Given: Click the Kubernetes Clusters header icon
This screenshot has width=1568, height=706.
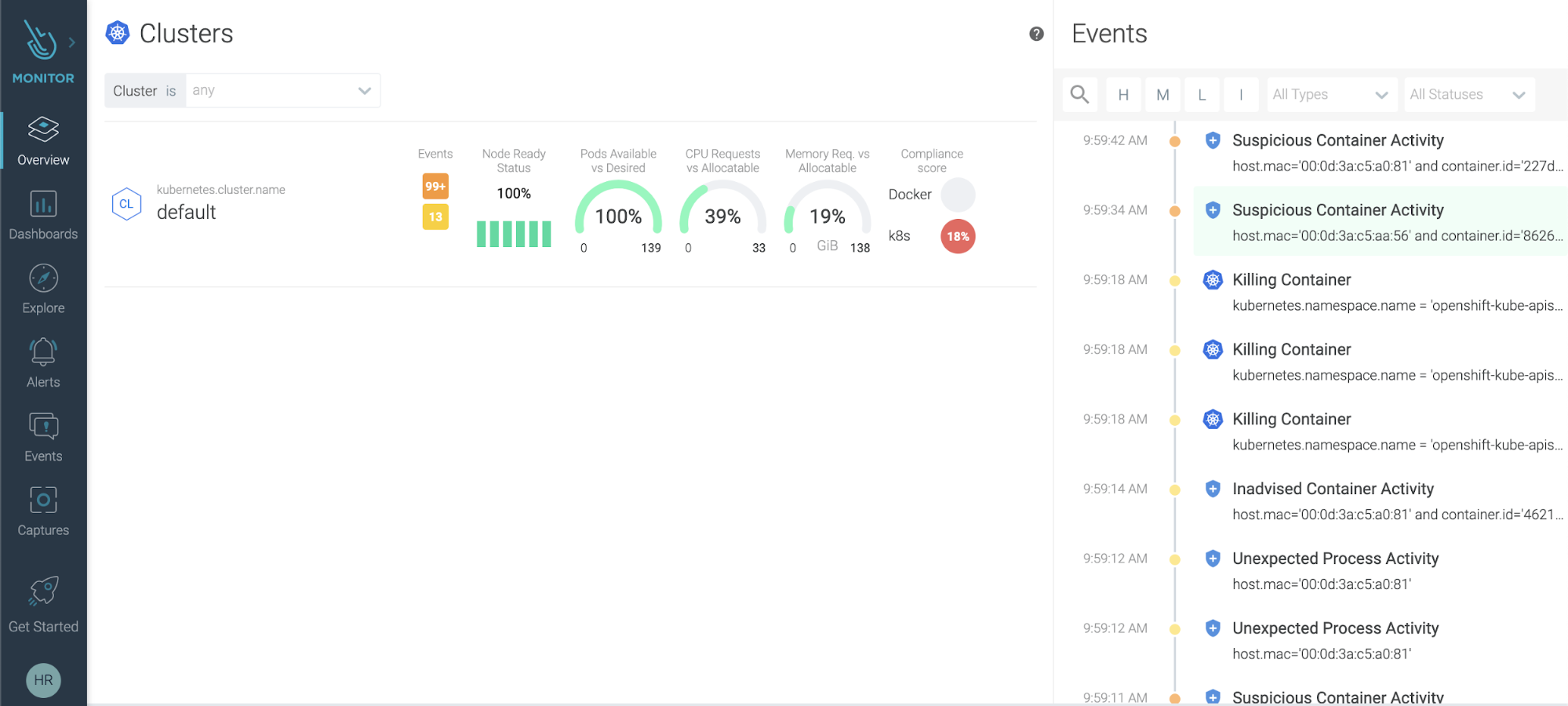Looking at the screenshot, I should click(118, 33).
